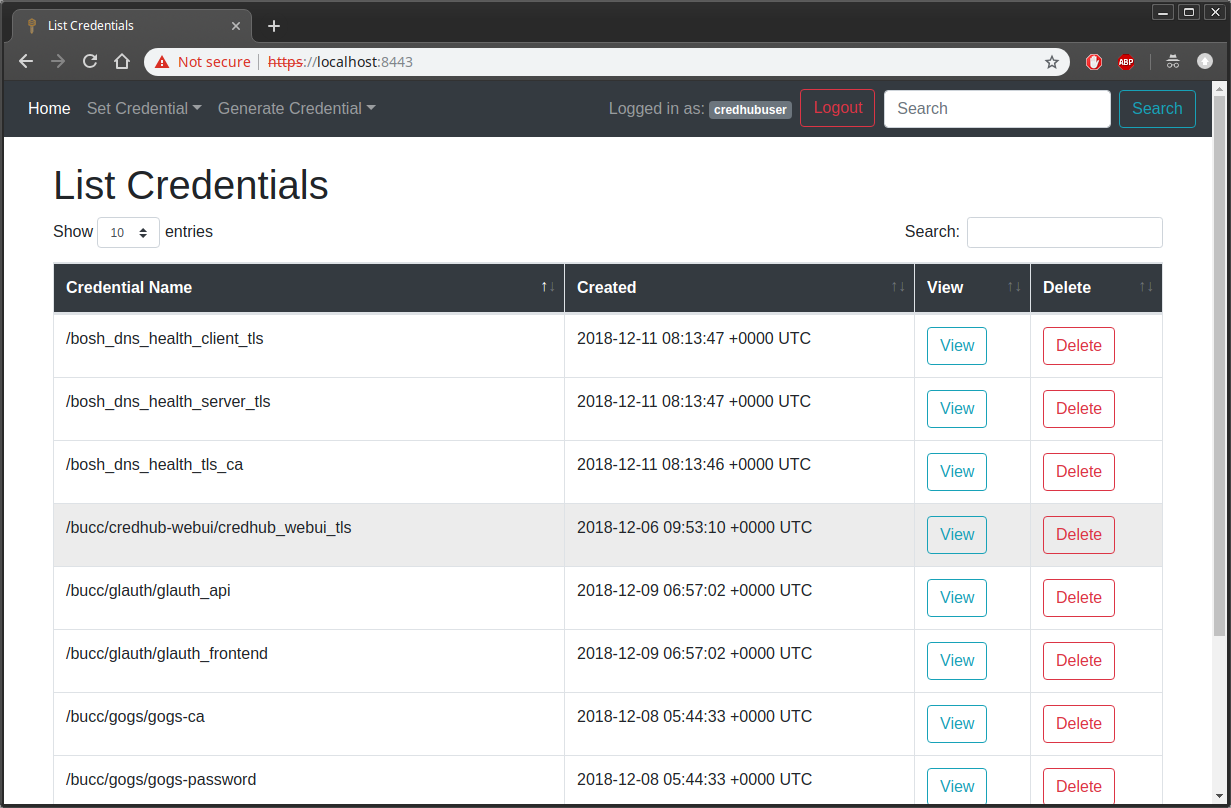The height and width of the screenshot is (808, 1231).
Task: Reload the localhost page
Action: 90,62
